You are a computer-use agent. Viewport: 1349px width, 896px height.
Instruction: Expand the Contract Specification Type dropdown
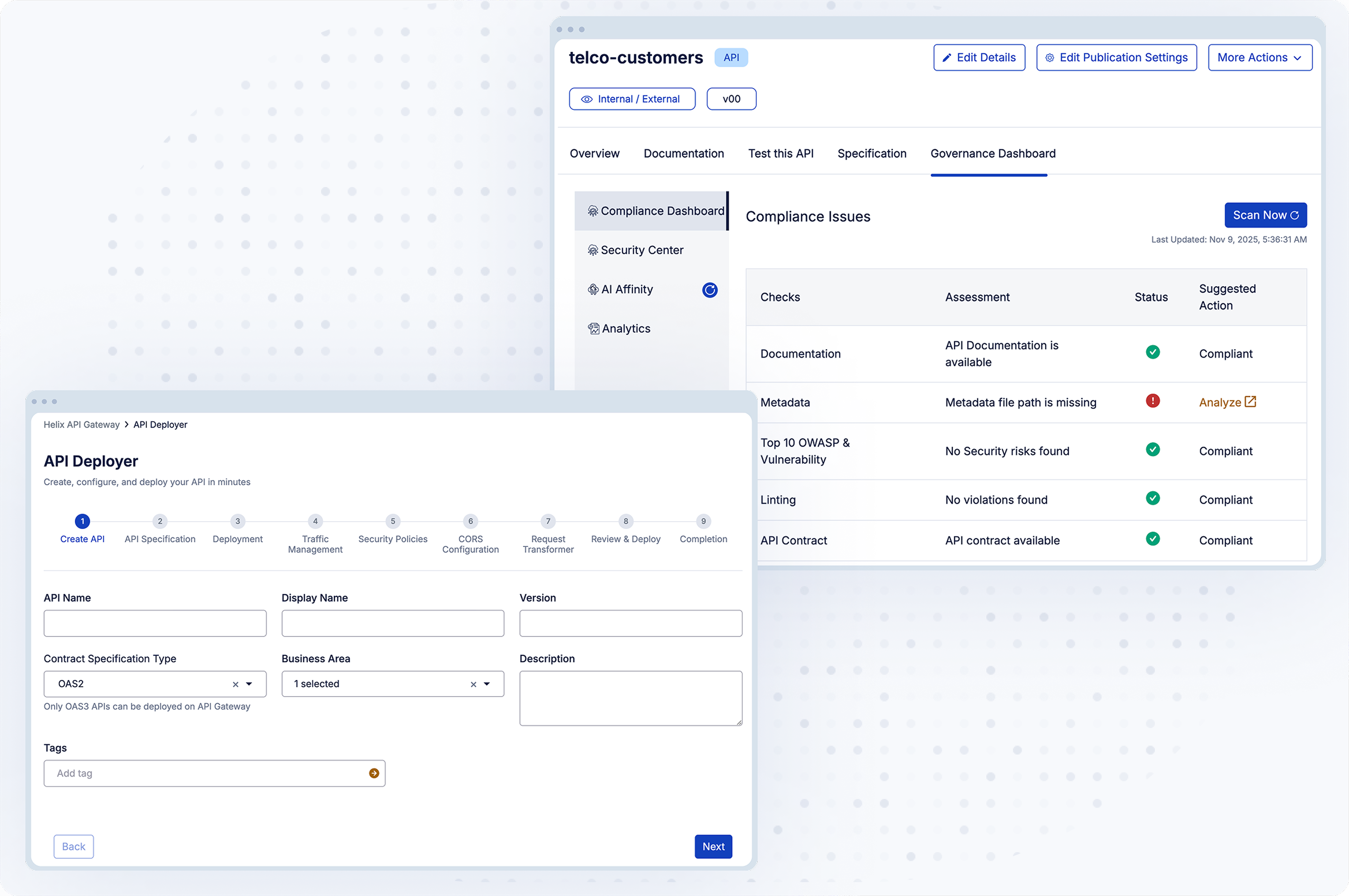click(x=249, y=684)
